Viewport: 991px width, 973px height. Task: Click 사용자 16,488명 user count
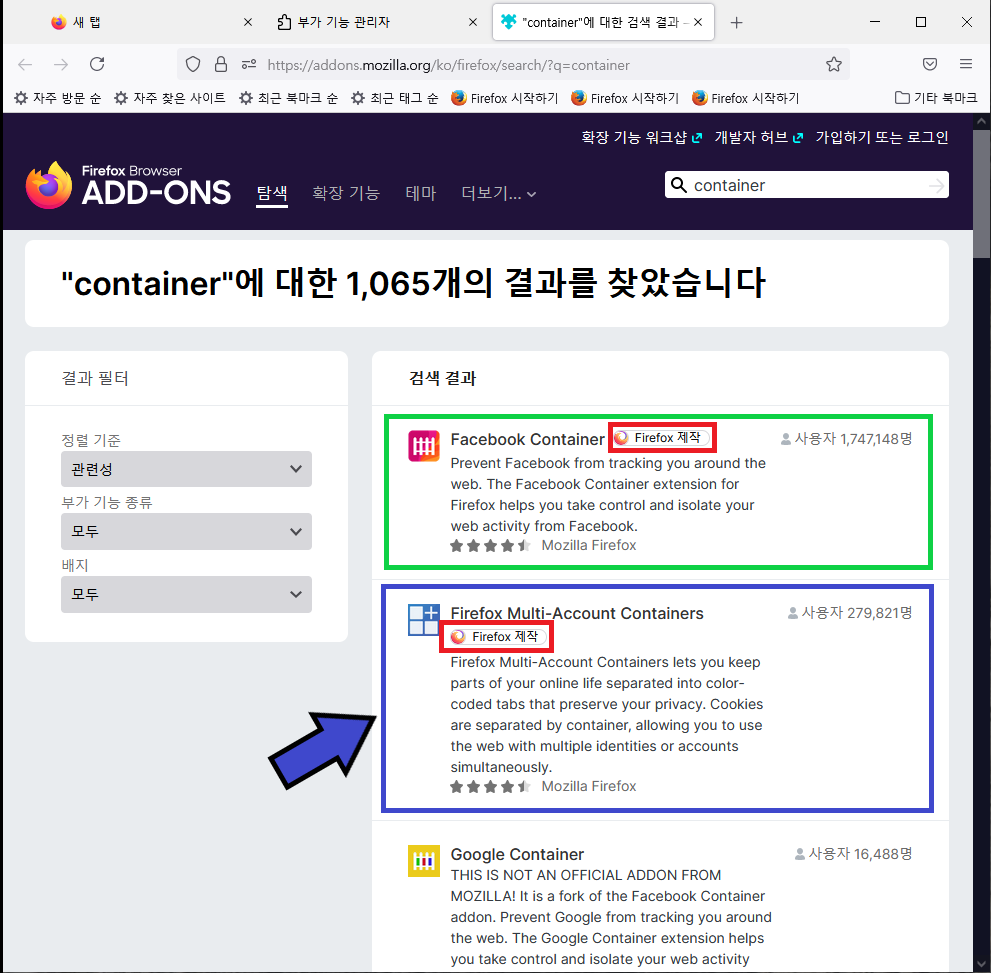(x=853, y=854)
